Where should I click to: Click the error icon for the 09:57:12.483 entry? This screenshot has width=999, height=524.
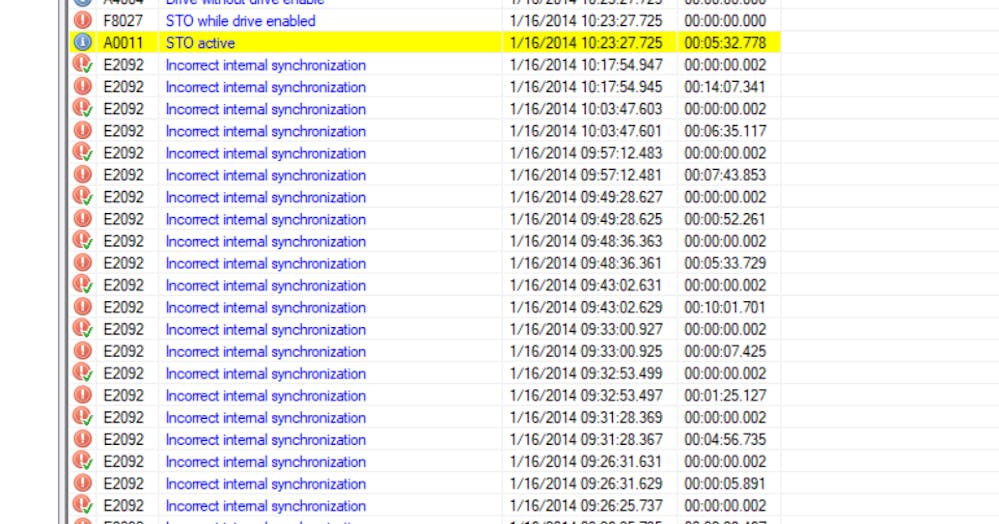83,153
